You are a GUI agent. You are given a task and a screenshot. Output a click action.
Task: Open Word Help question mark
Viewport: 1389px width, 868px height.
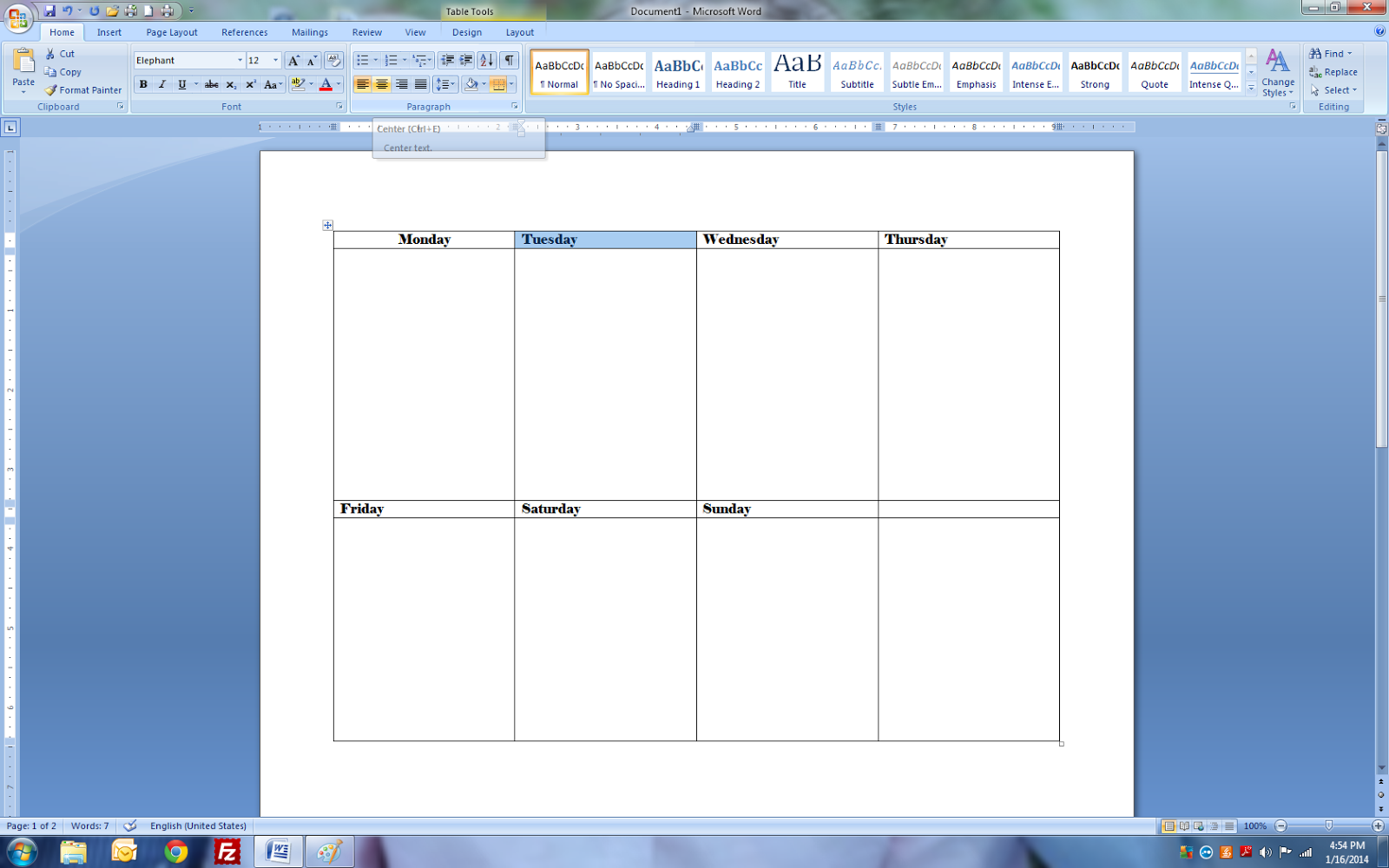[x=1379, y=31]
